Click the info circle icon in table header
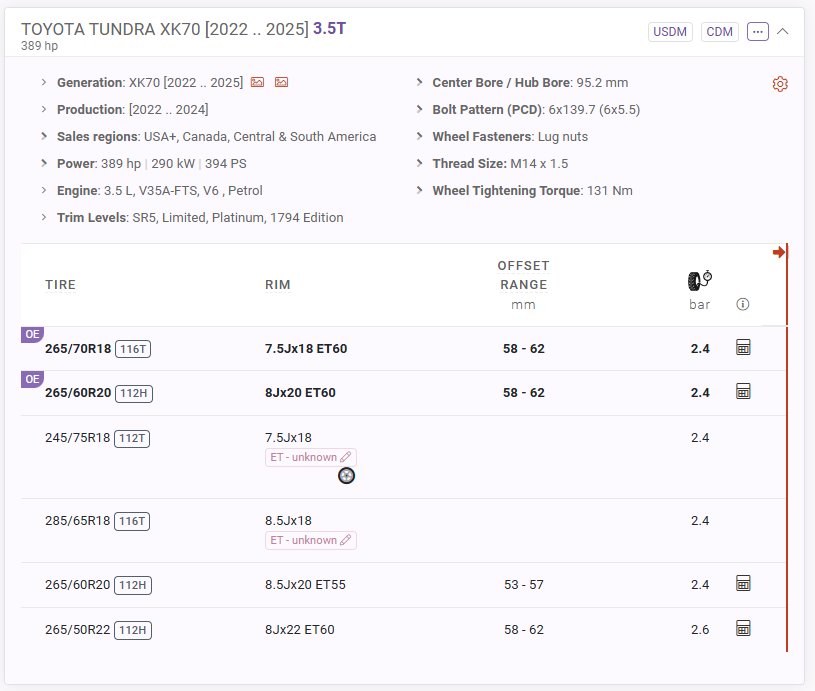The image size is (815, 691). click(743, 304)
